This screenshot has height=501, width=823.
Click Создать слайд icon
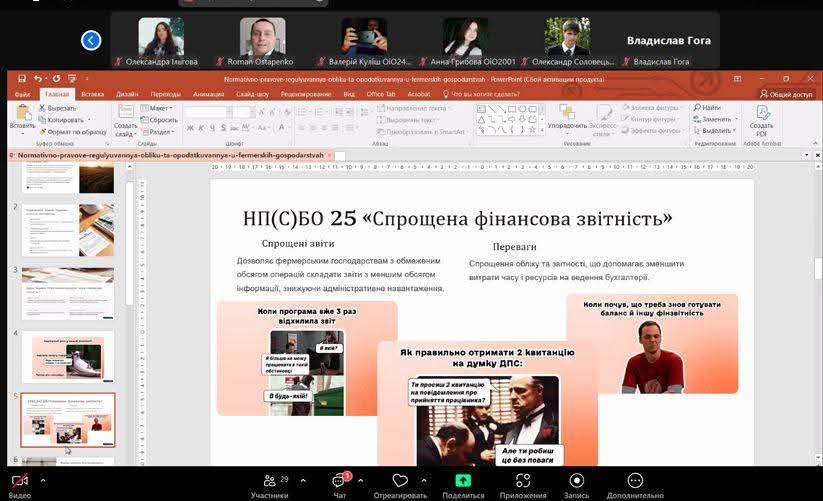[x=125, y=112]
